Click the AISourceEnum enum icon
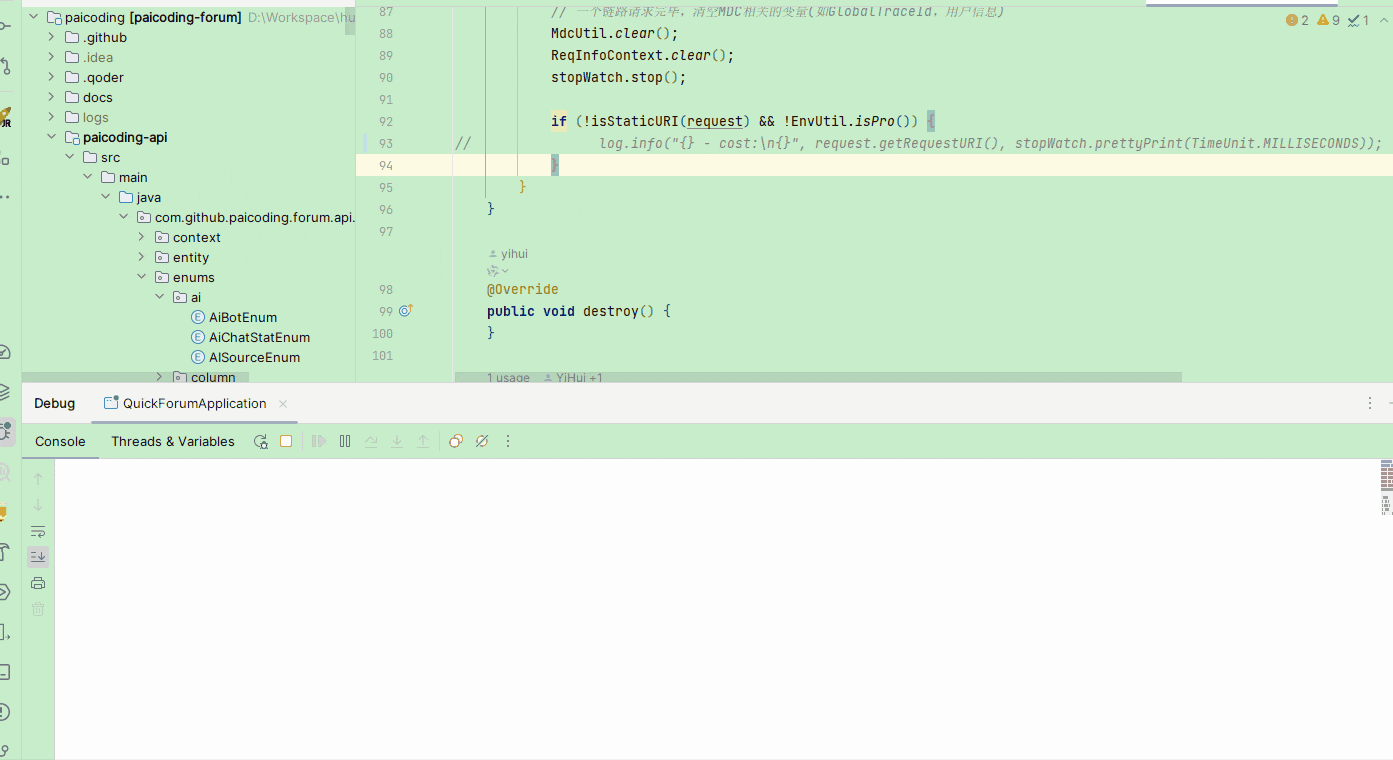 pos(198,357)
